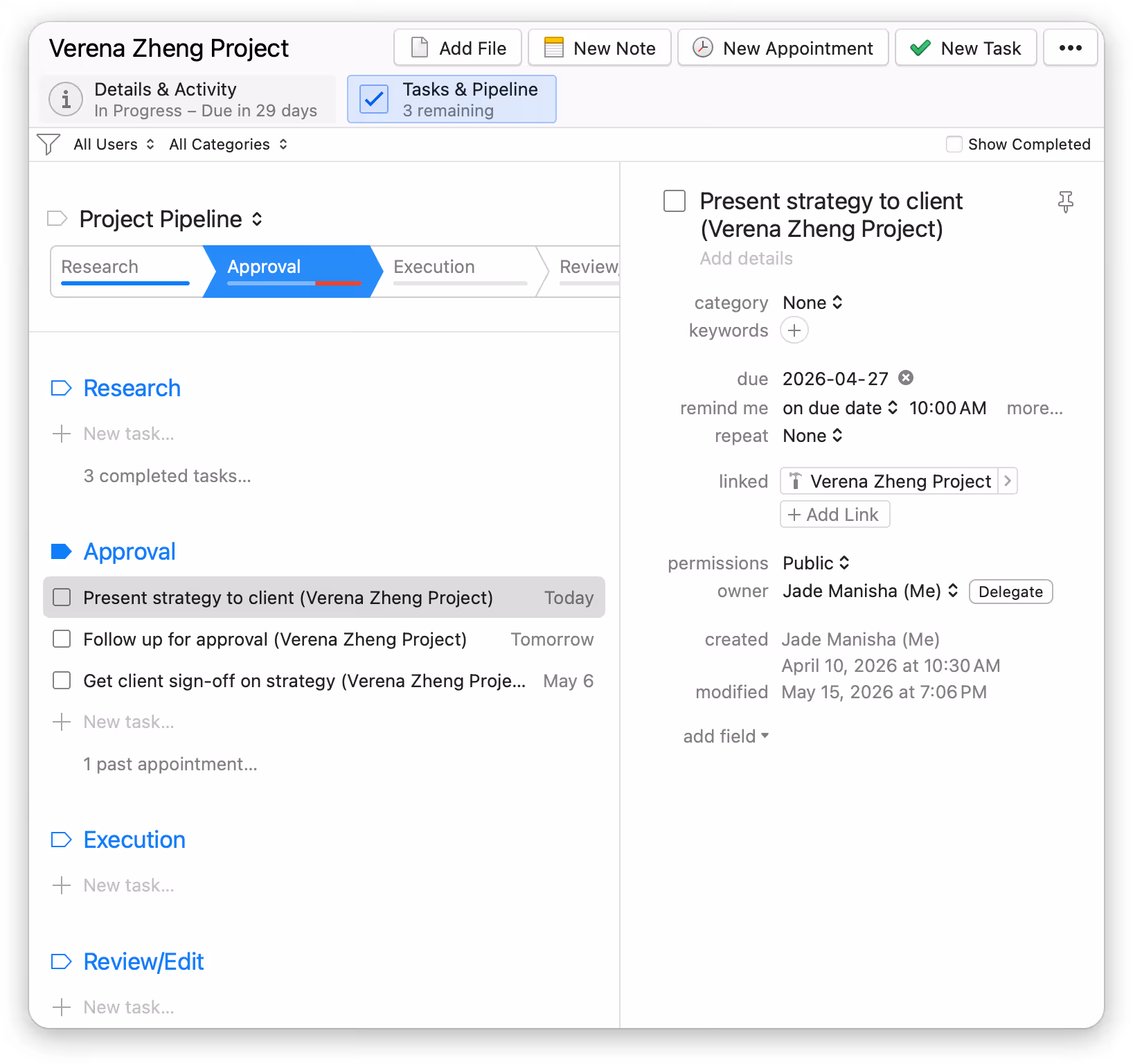The width and height of the screenshot is (1133, 1064).
Task: Add a keyword with the plus circle
Action: click(x=794, y=330)
